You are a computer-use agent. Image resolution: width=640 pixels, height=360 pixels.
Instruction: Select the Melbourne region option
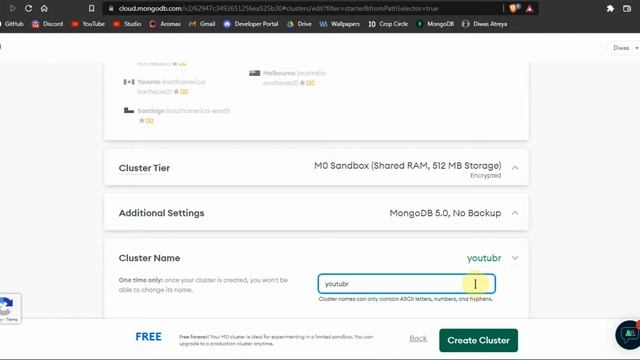pos(288,78)
